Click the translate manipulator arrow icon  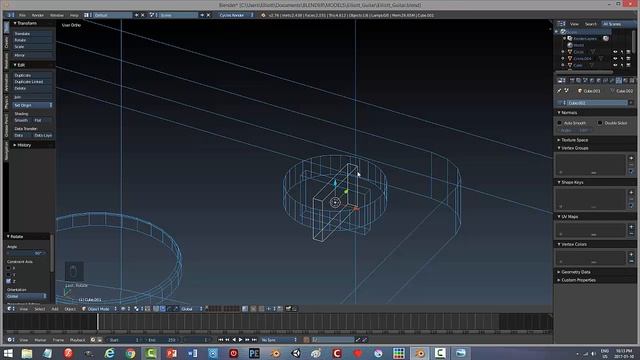tap(162, 309)
